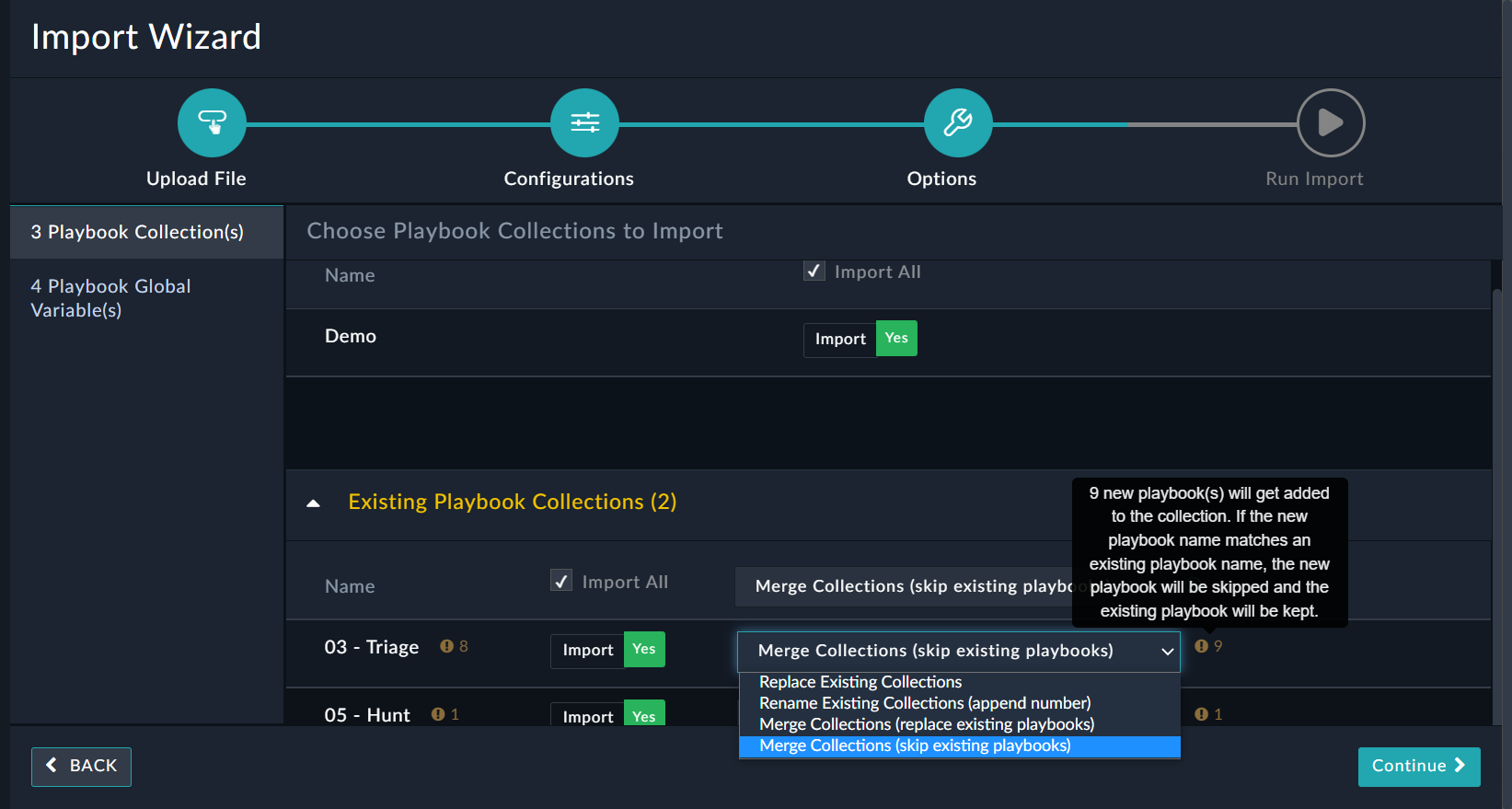The height and width of the screenshot is (809, 1512).
Task: Uncheck Import All for existing collections
Action: [x=561, y=581]
